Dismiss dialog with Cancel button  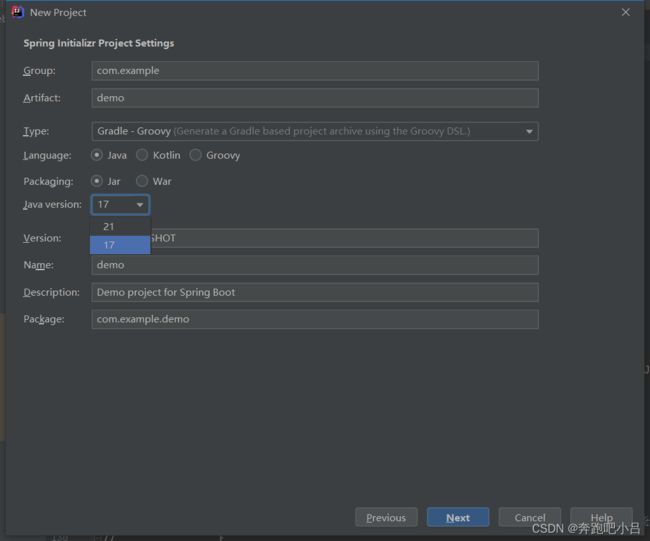tap(530, 517)
